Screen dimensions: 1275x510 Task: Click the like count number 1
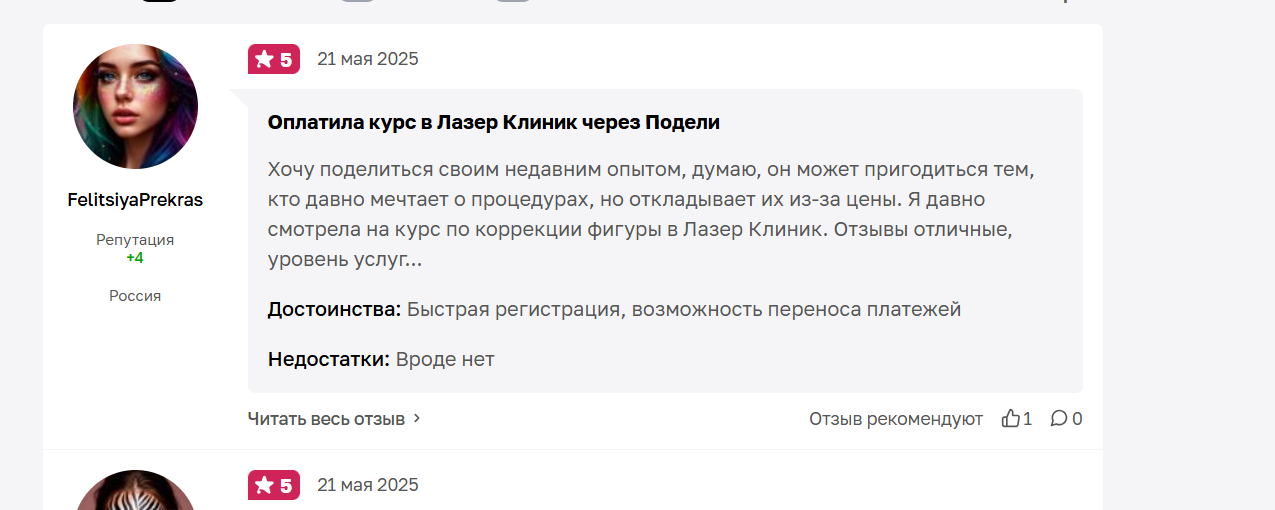[x=1028, y=419]
